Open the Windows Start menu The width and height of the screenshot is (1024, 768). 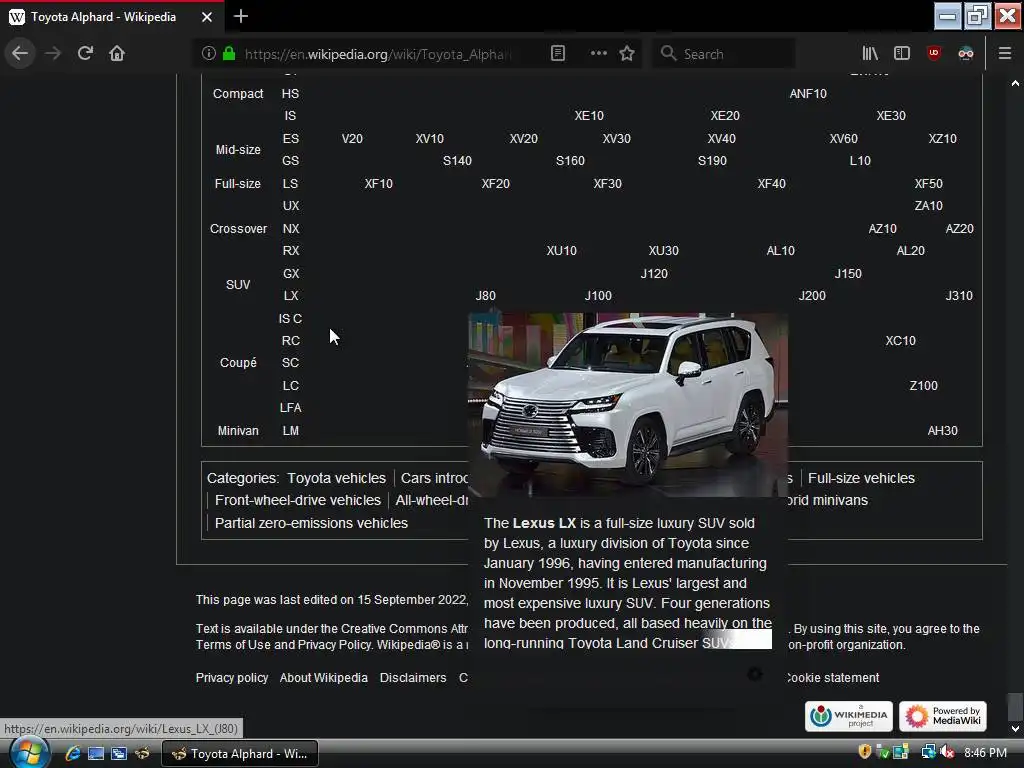coord(29,753)
